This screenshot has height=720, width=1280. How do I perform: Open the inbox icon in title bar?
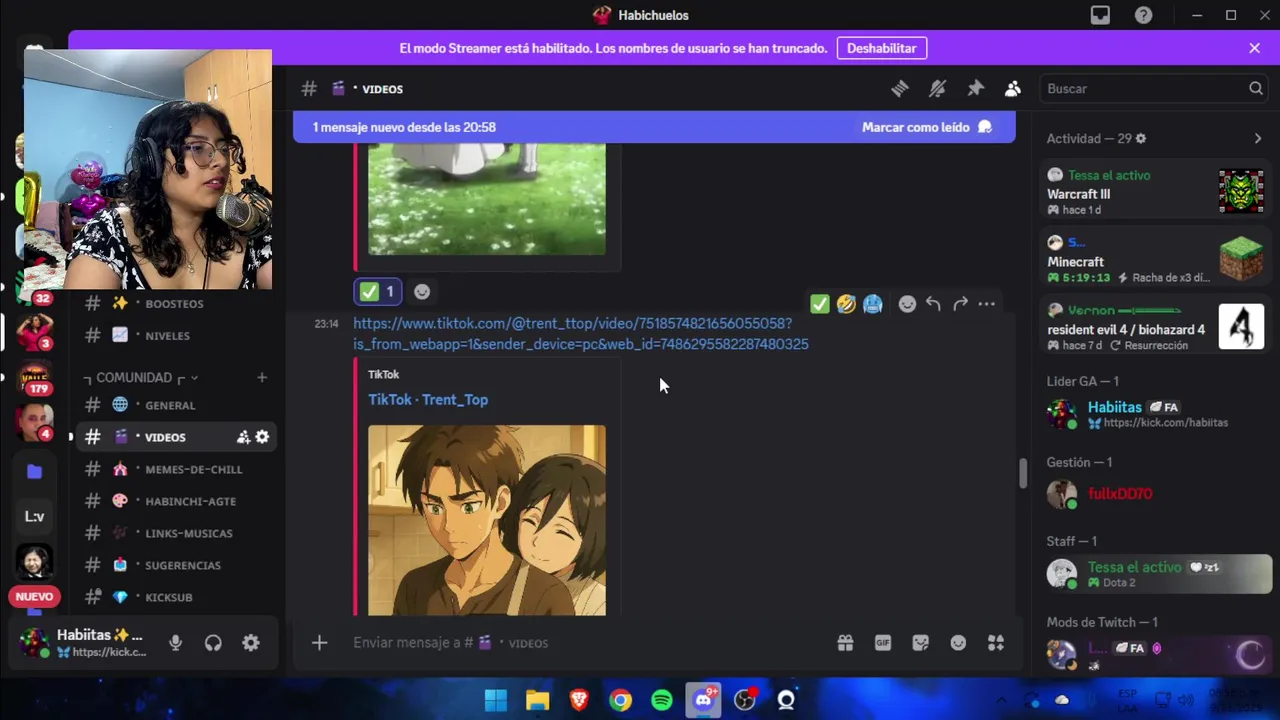tap(1100, 15)
